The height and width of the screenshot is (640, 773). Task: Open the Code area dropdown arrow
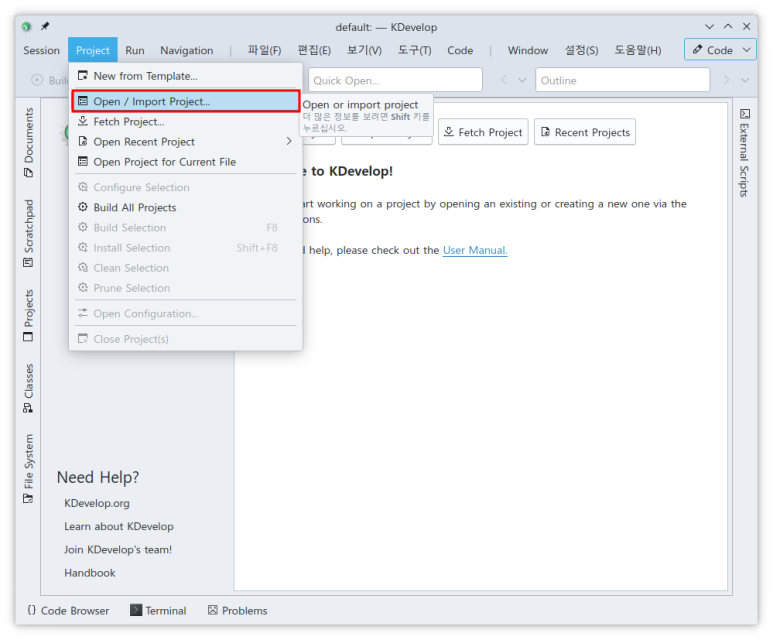[746, 49]
